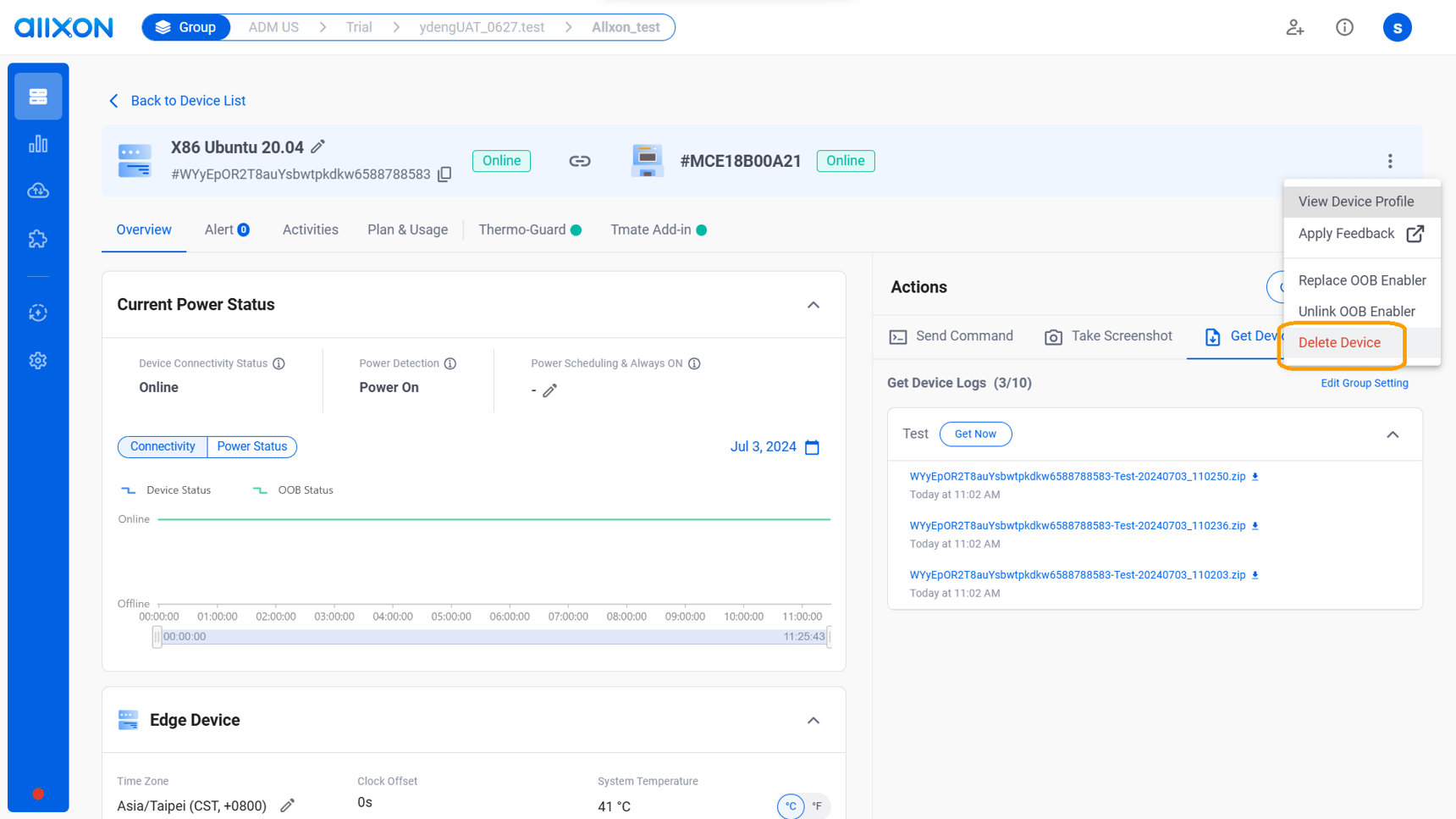
Task: Copy the device ID with the copy icon
Action: tap(444, 174)
